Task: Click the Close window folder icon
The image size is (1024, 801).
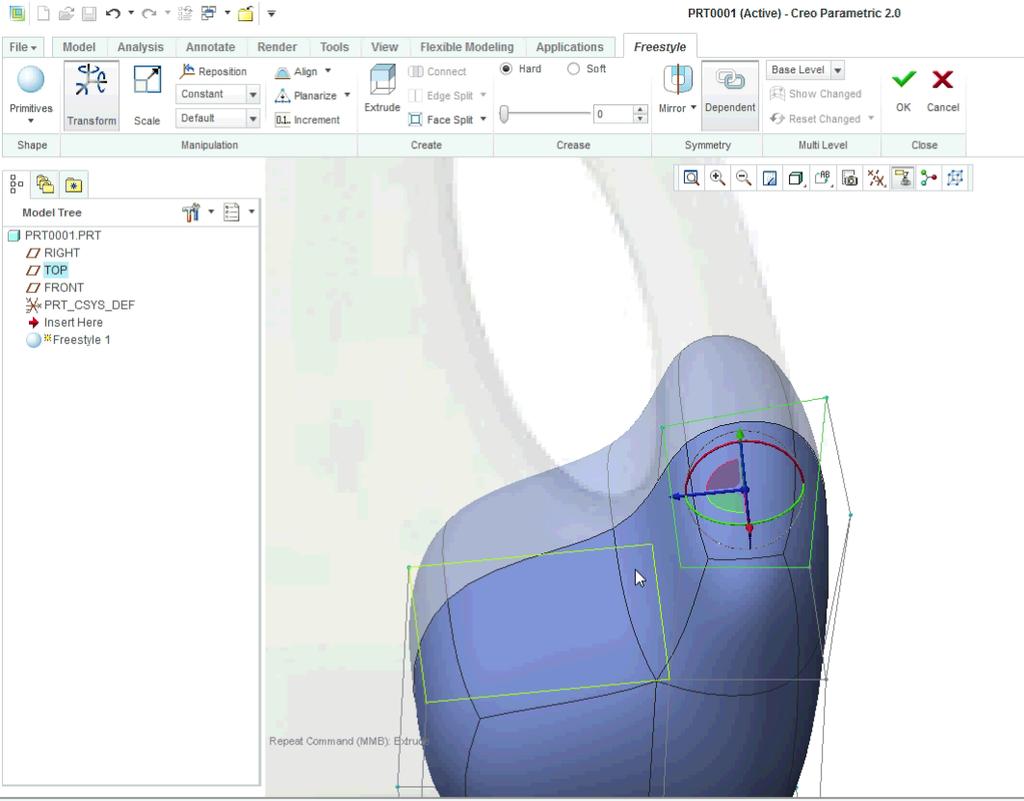Action: 246,13
